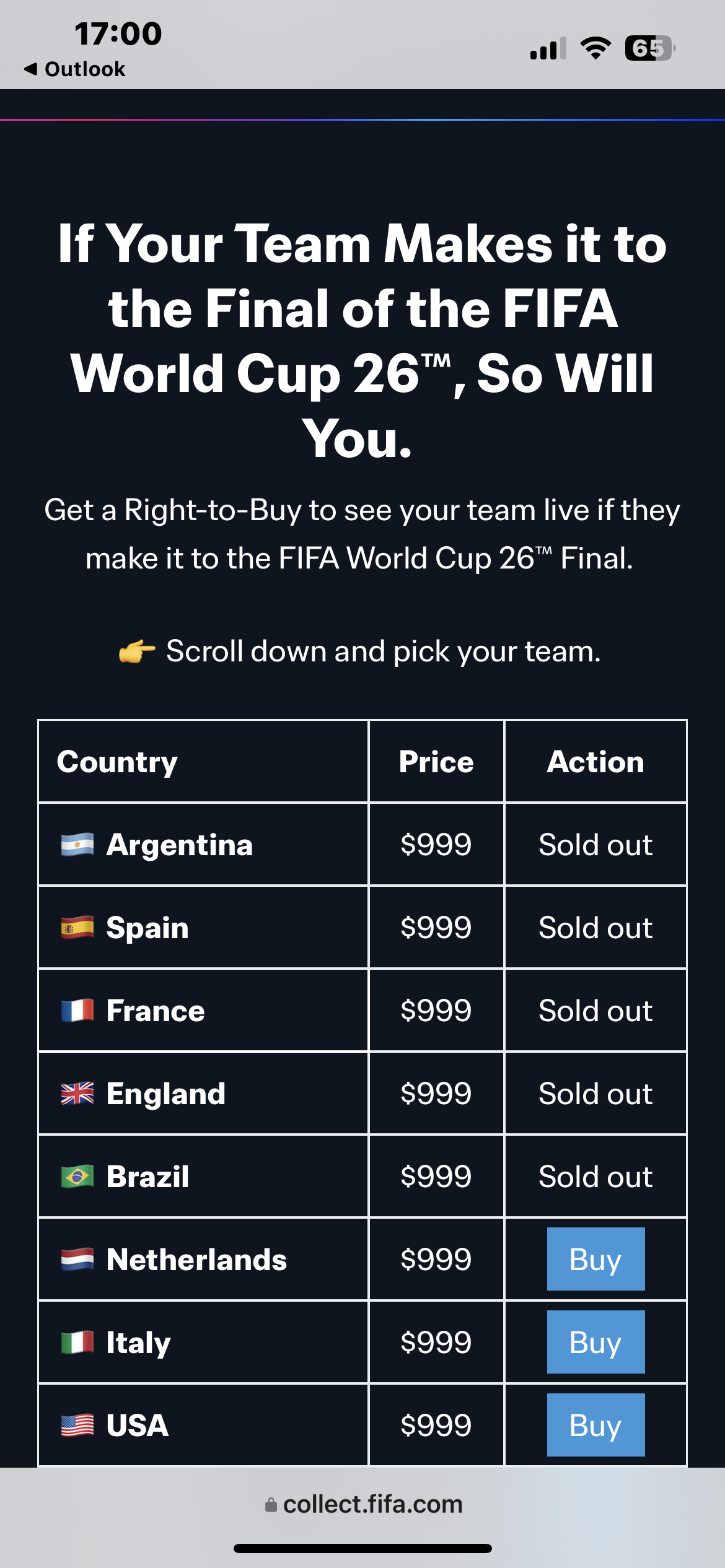Tap the Wi-Fi status icon
Image resolution: width=725 pixels, height=1568 pixels.
pos(595,48)
